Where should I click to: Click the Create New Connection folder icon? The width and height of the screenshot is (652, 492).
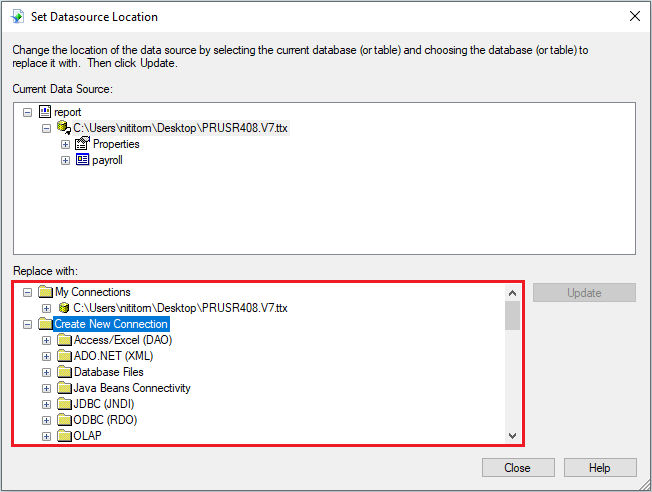(45, 324)
